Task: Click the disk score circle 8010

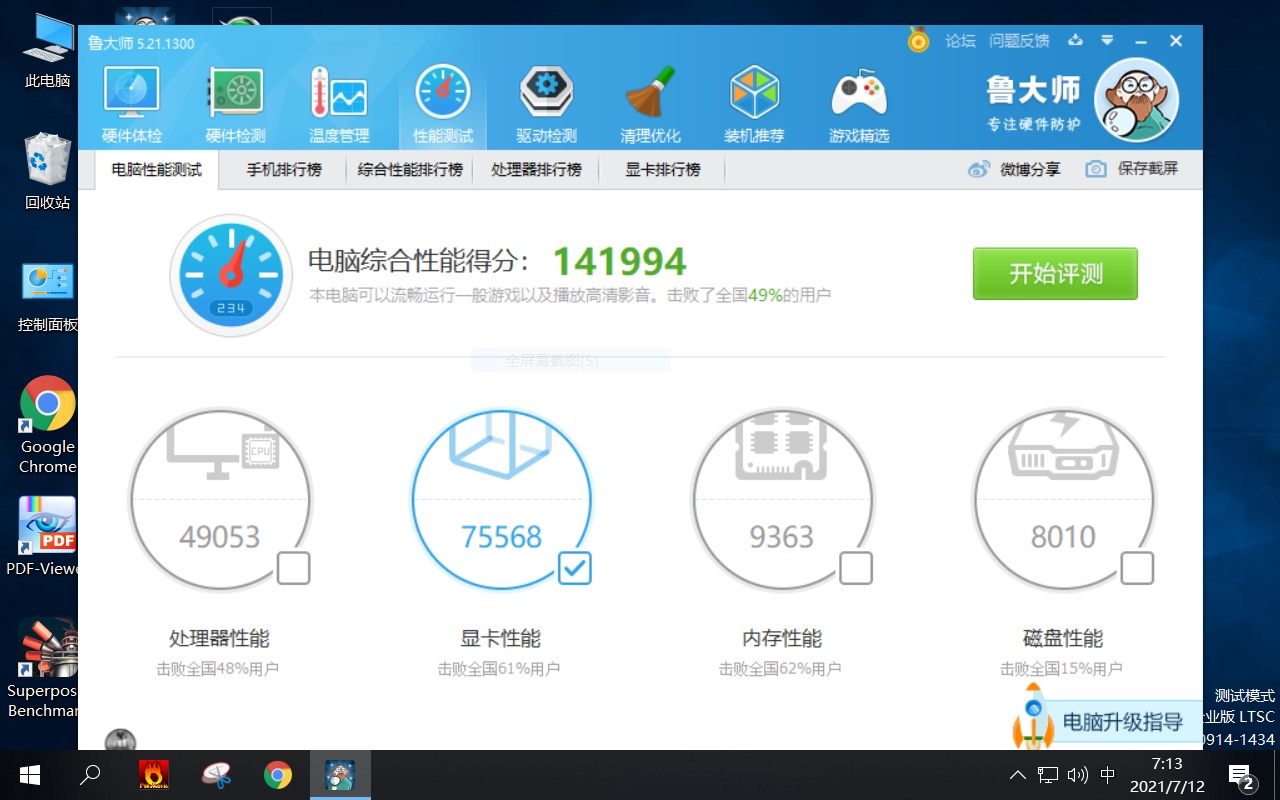Action: pos(1063,500)
